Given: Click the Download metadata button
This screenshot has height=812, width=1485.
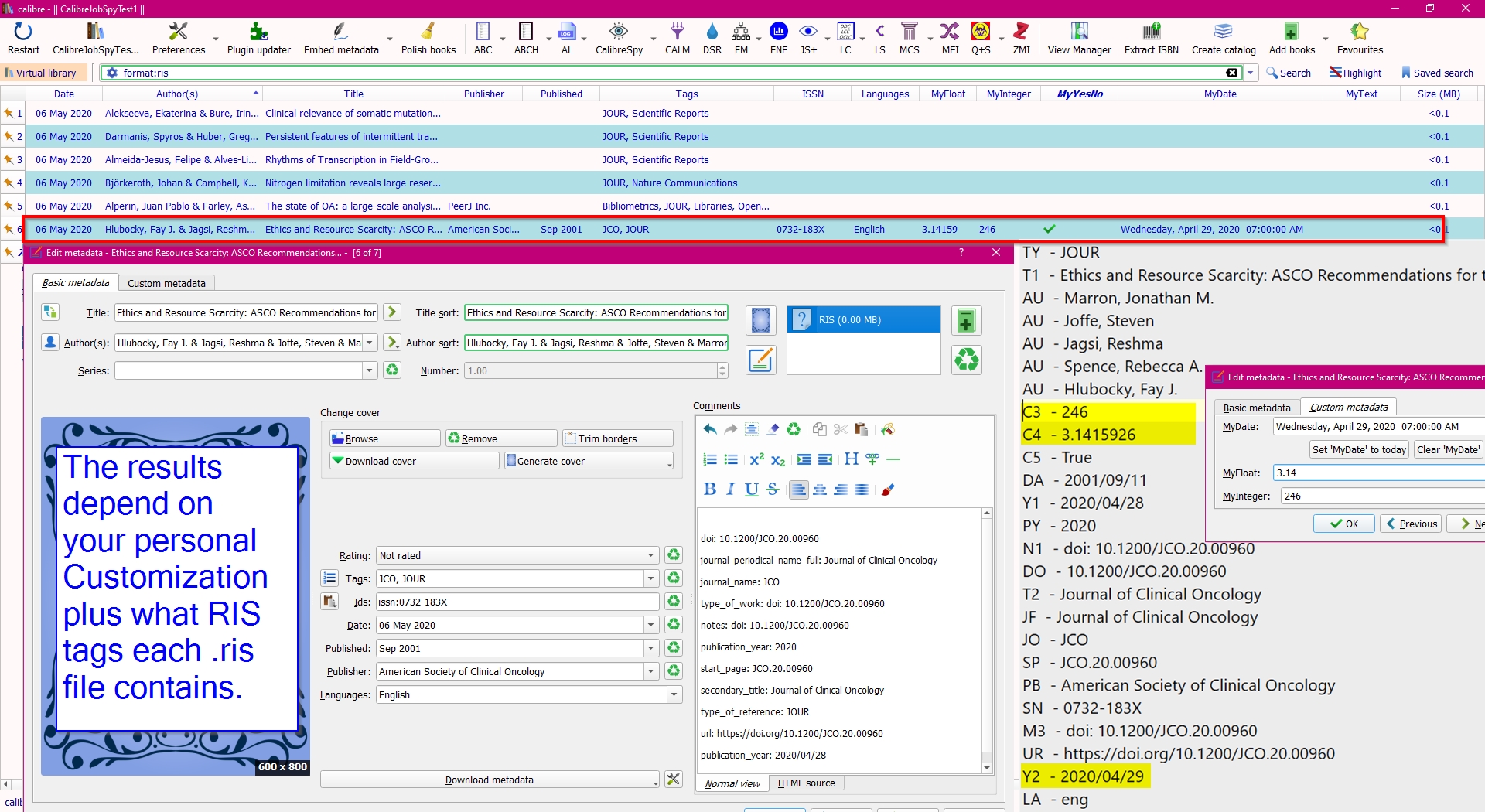Looking at the screenshot, I should (x=490, y=780).
